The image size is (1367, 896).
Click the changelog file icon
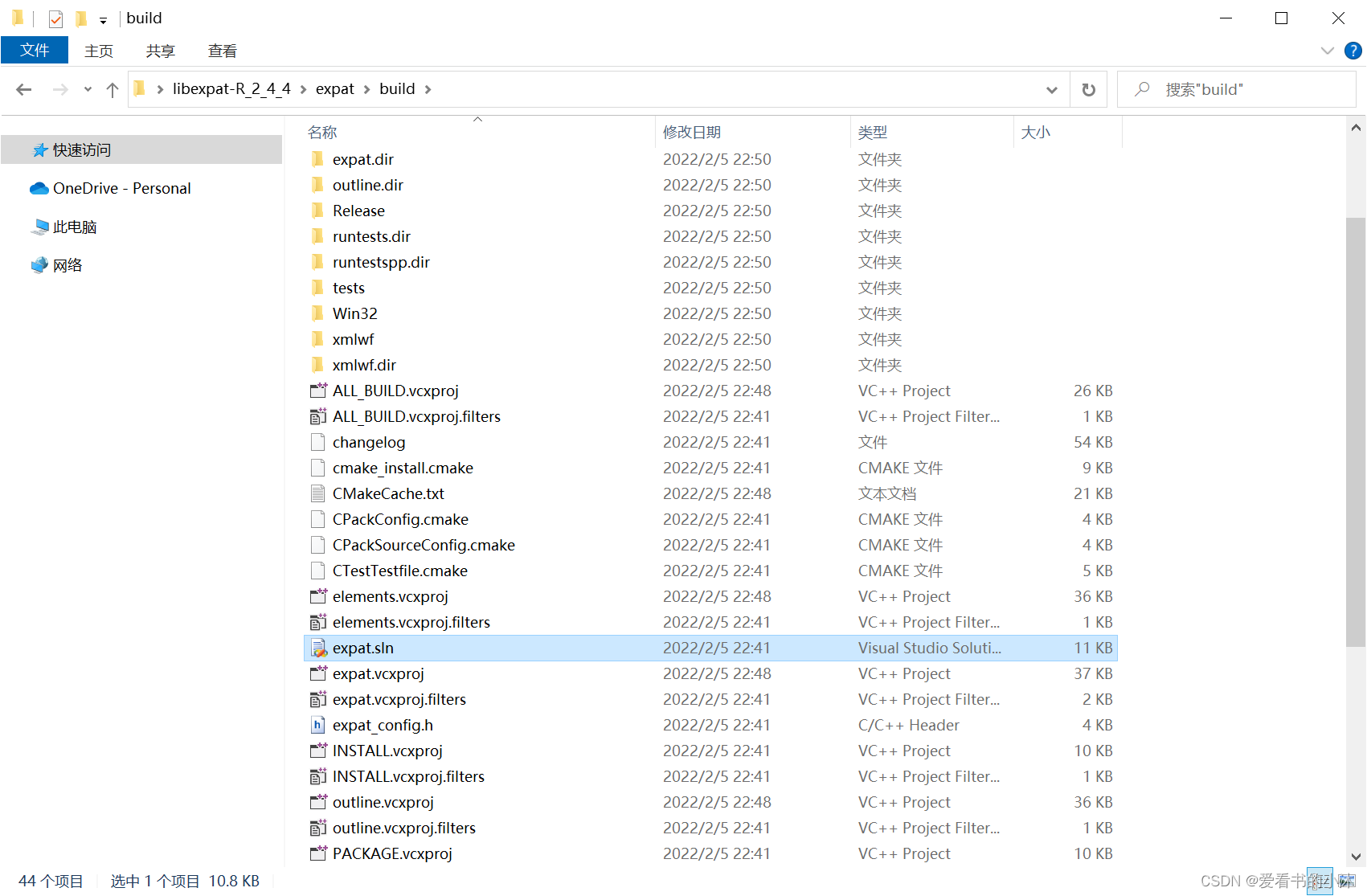point(318,442)
